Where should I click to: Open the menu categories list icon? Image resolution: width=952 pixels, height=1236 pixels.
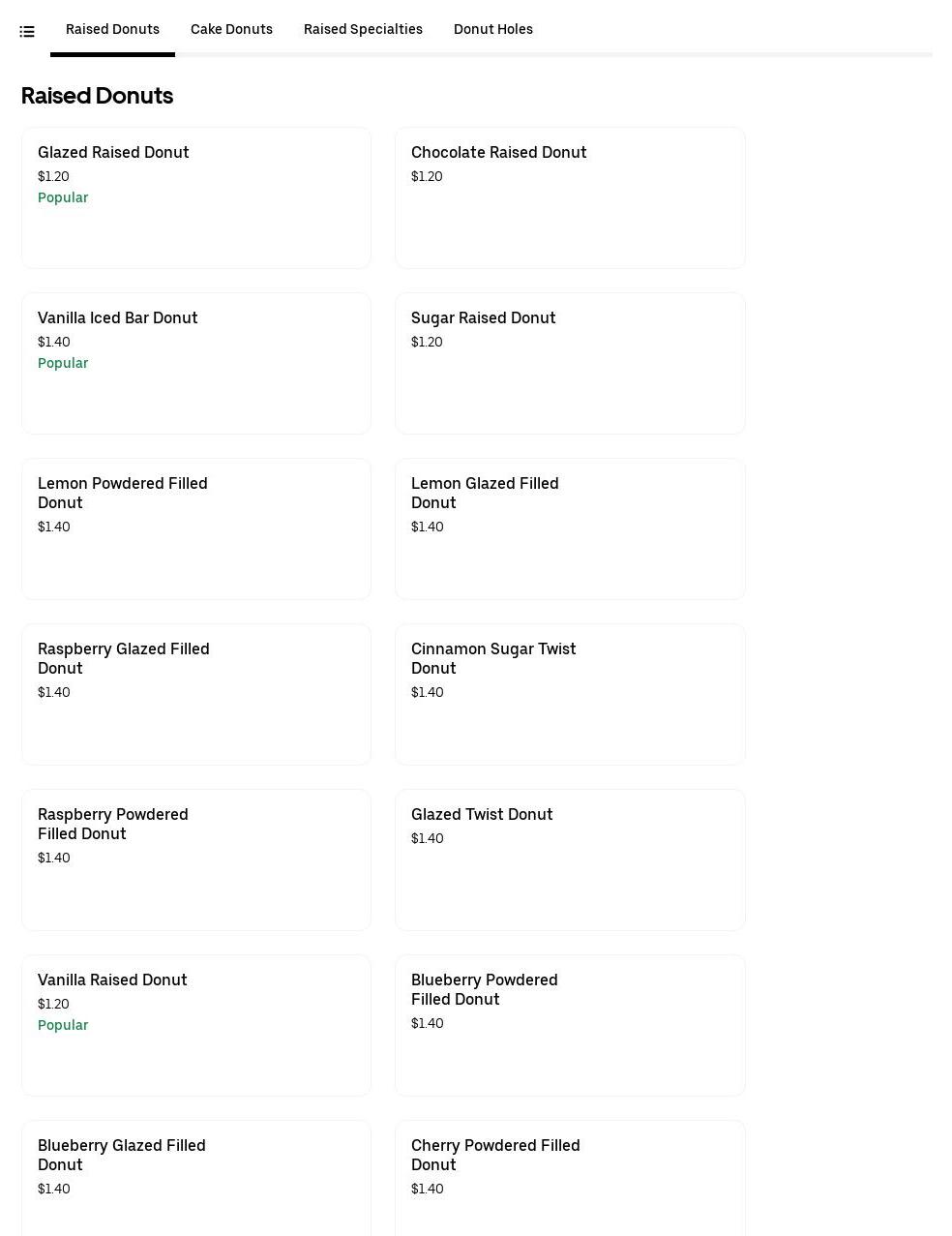pyautogui.click(x=27, y=32)
